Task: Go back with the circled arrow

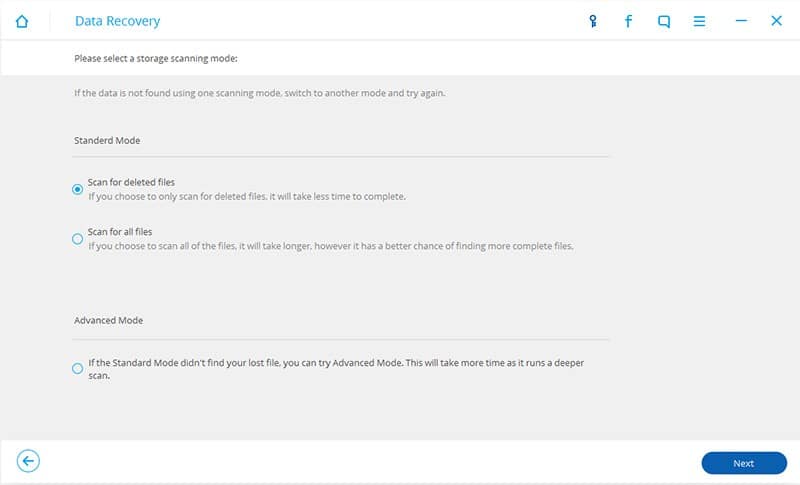Action: [x=29, y=461]
